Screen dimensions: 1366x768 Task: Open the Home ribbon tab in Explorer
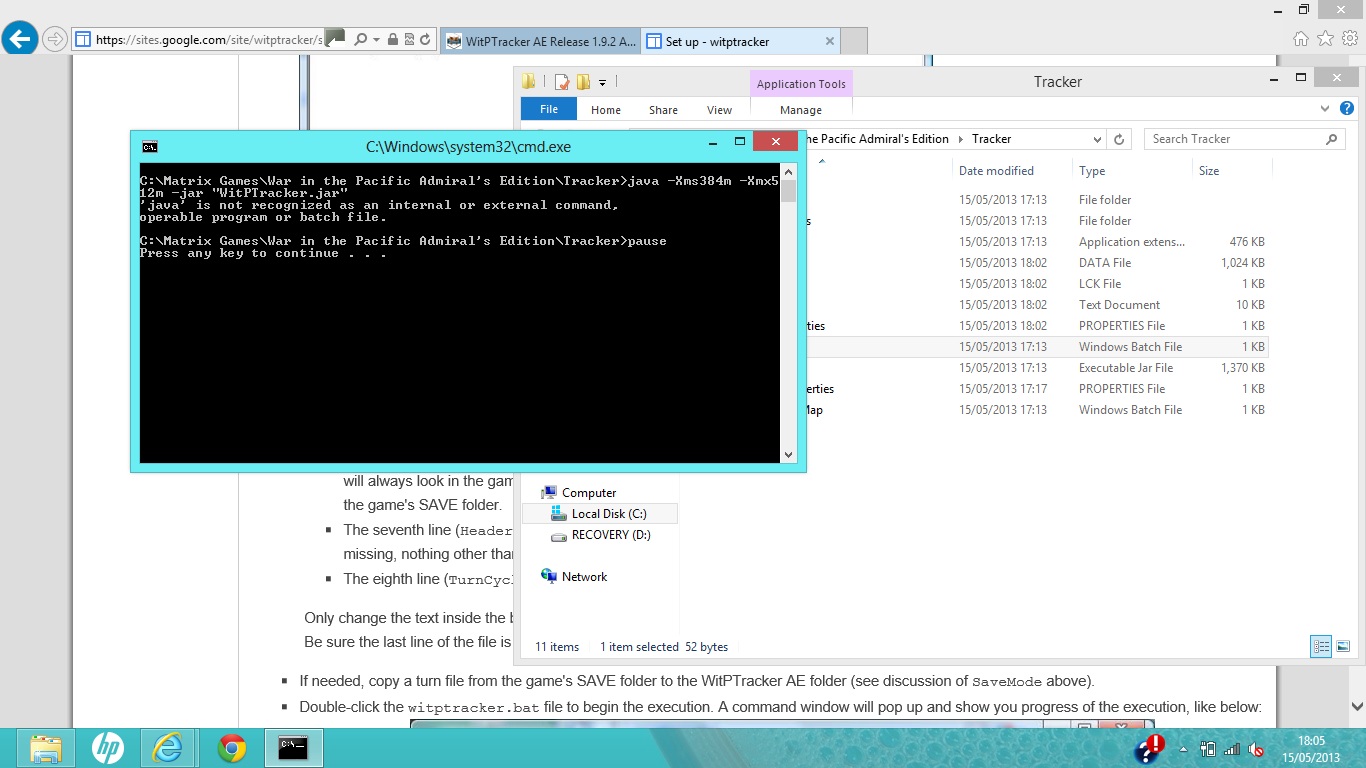click(x=606, y=110)
